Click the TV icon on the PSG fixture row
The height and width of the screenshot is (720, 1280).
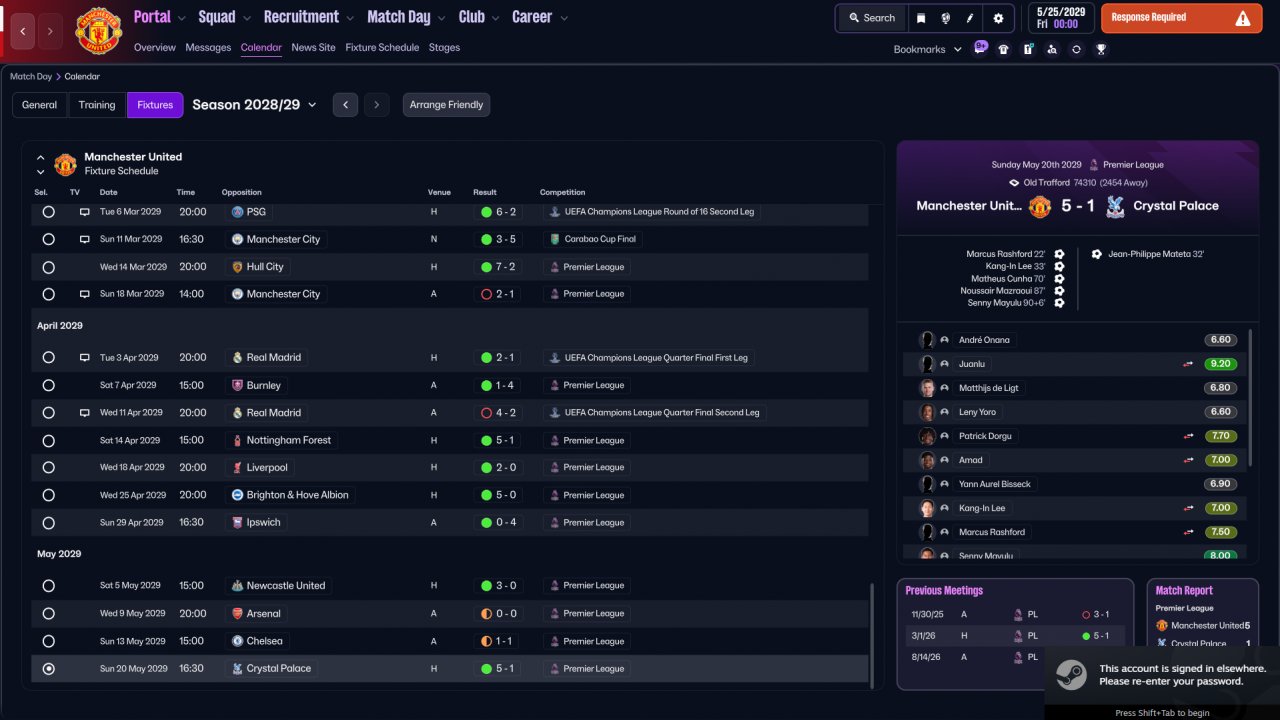point(85,212)
